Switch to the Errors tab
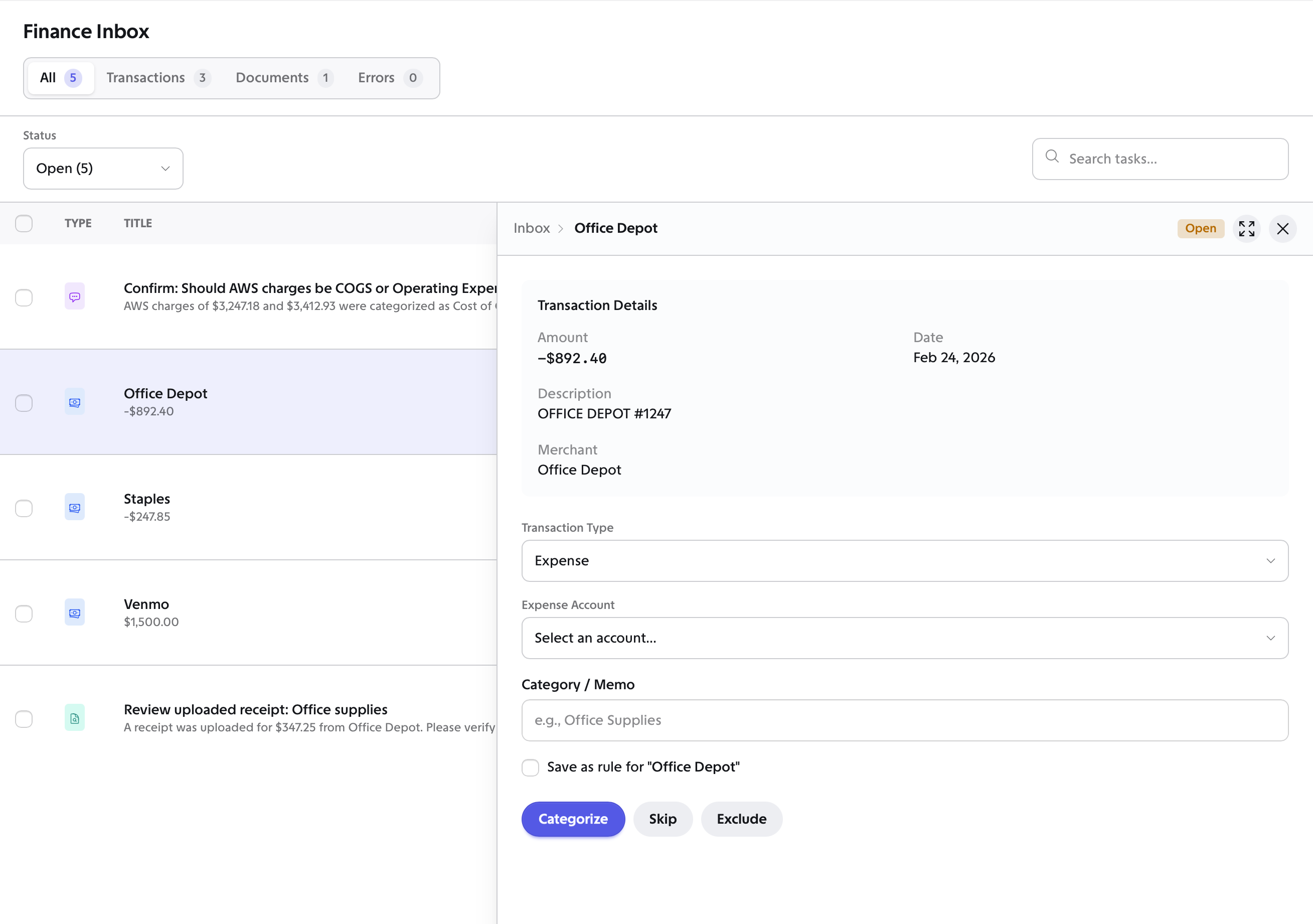This screenshot has width=1313, height=924. 390,78
